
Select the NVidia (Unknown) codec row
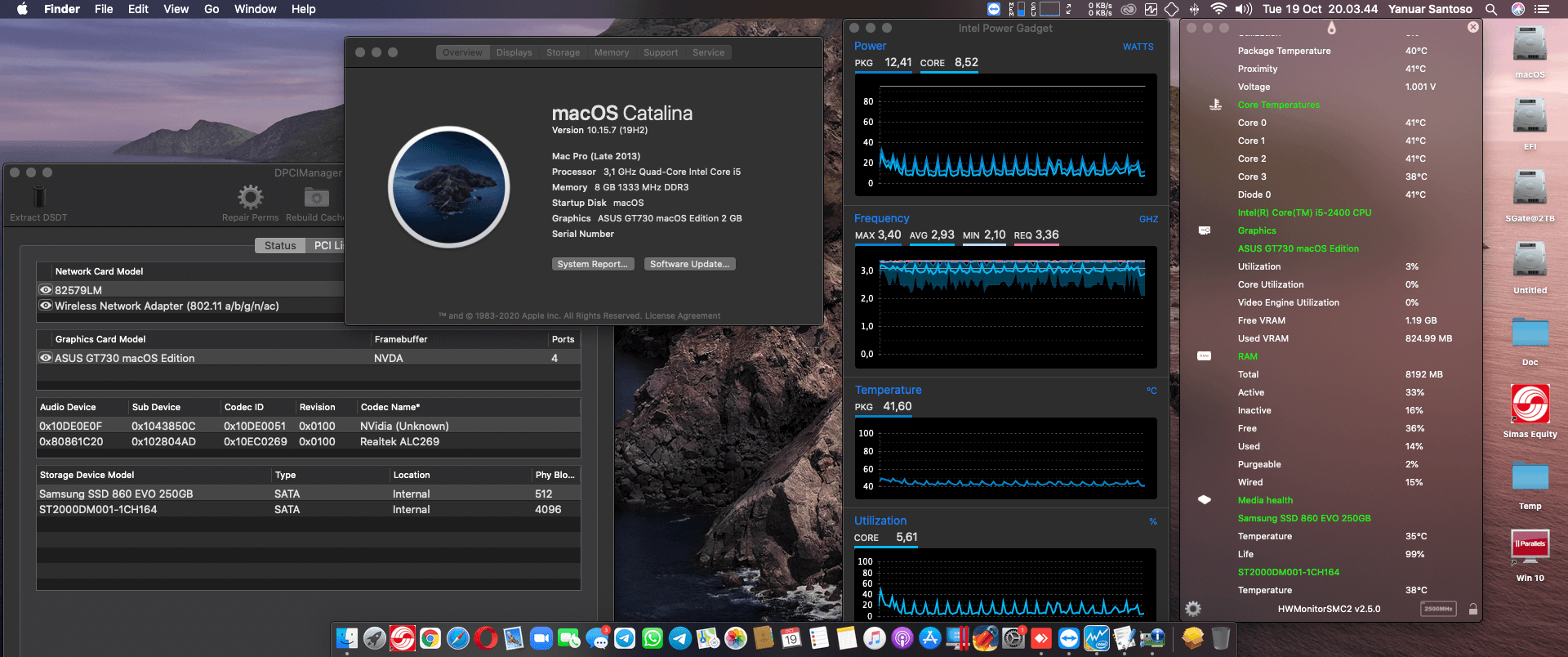(x=309, y=426)
